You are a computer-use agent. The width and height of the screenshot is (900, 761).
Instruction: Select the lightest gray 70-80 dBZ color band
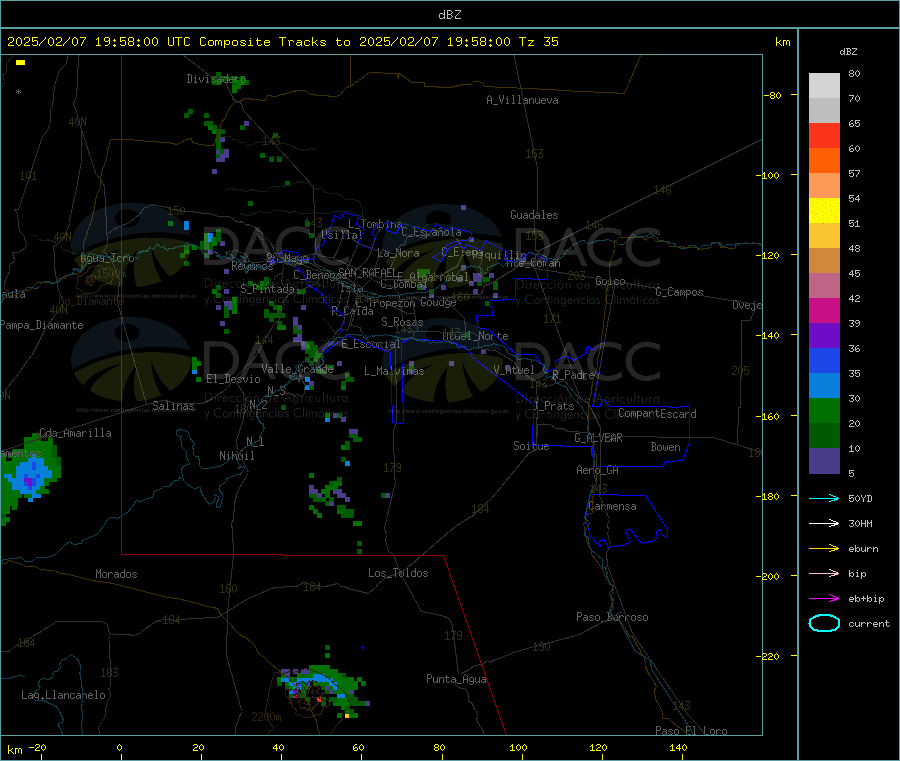[x=824, y=86]
